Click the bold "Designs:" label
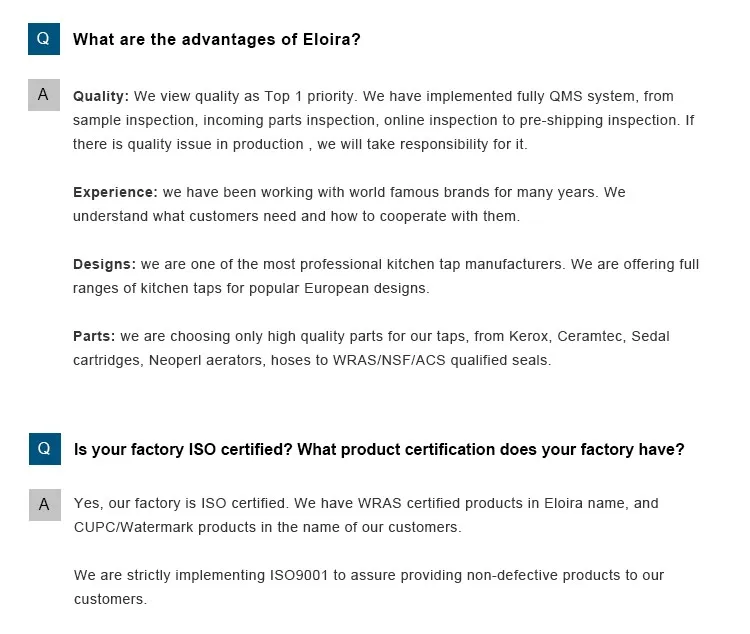Screen dimensions: 750x634 click(104, 265)
